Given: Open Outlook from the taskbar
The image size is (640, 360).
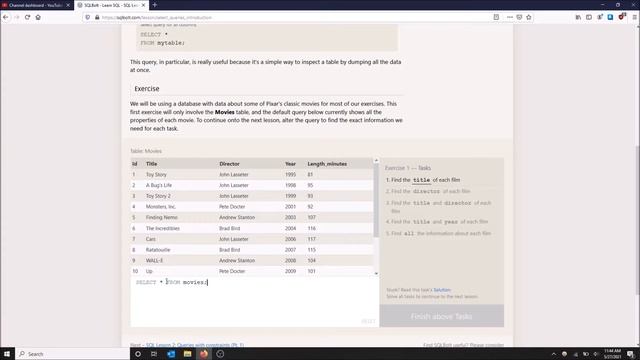Looking at the screenshot, I should click(x=171, y=354).
